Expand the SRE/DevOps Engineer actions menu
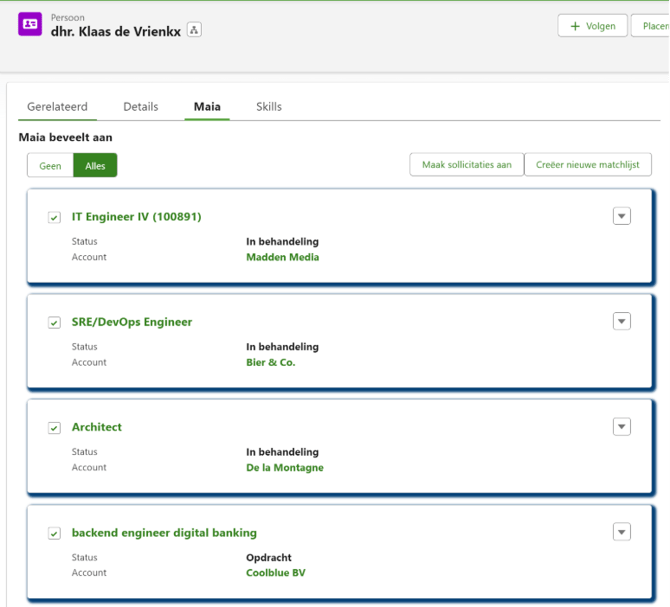The image size is (670, 607). tap(621, 321)
